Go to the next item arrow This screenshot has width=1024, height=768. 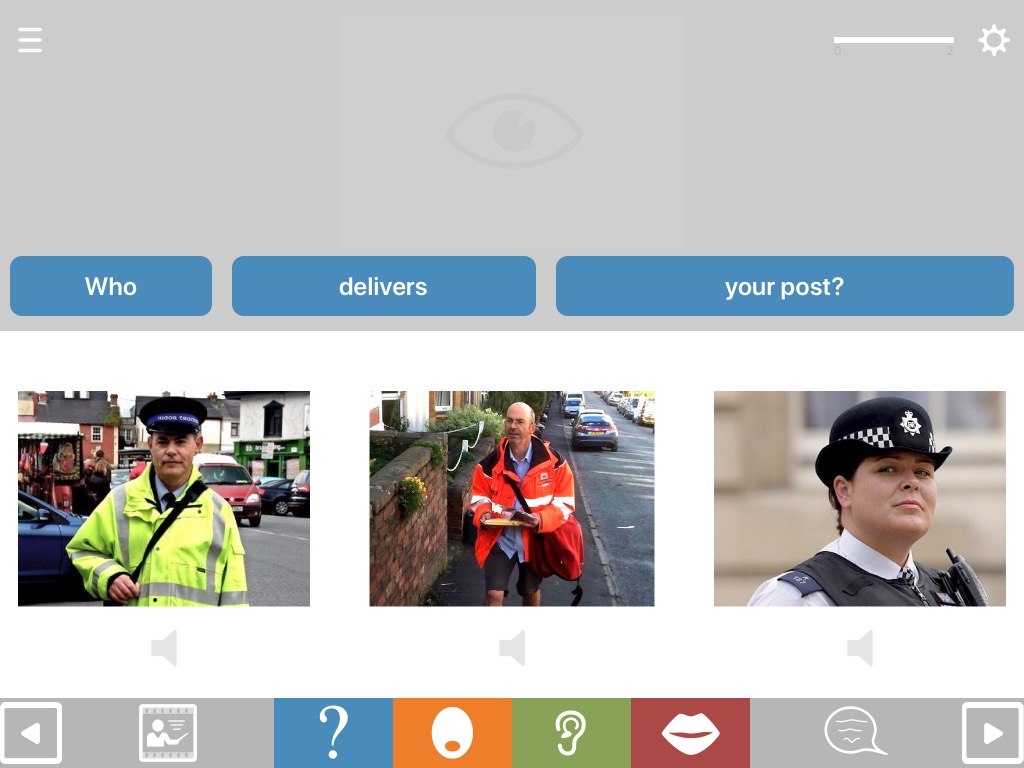pyautogui.click(x=993, y=733)
